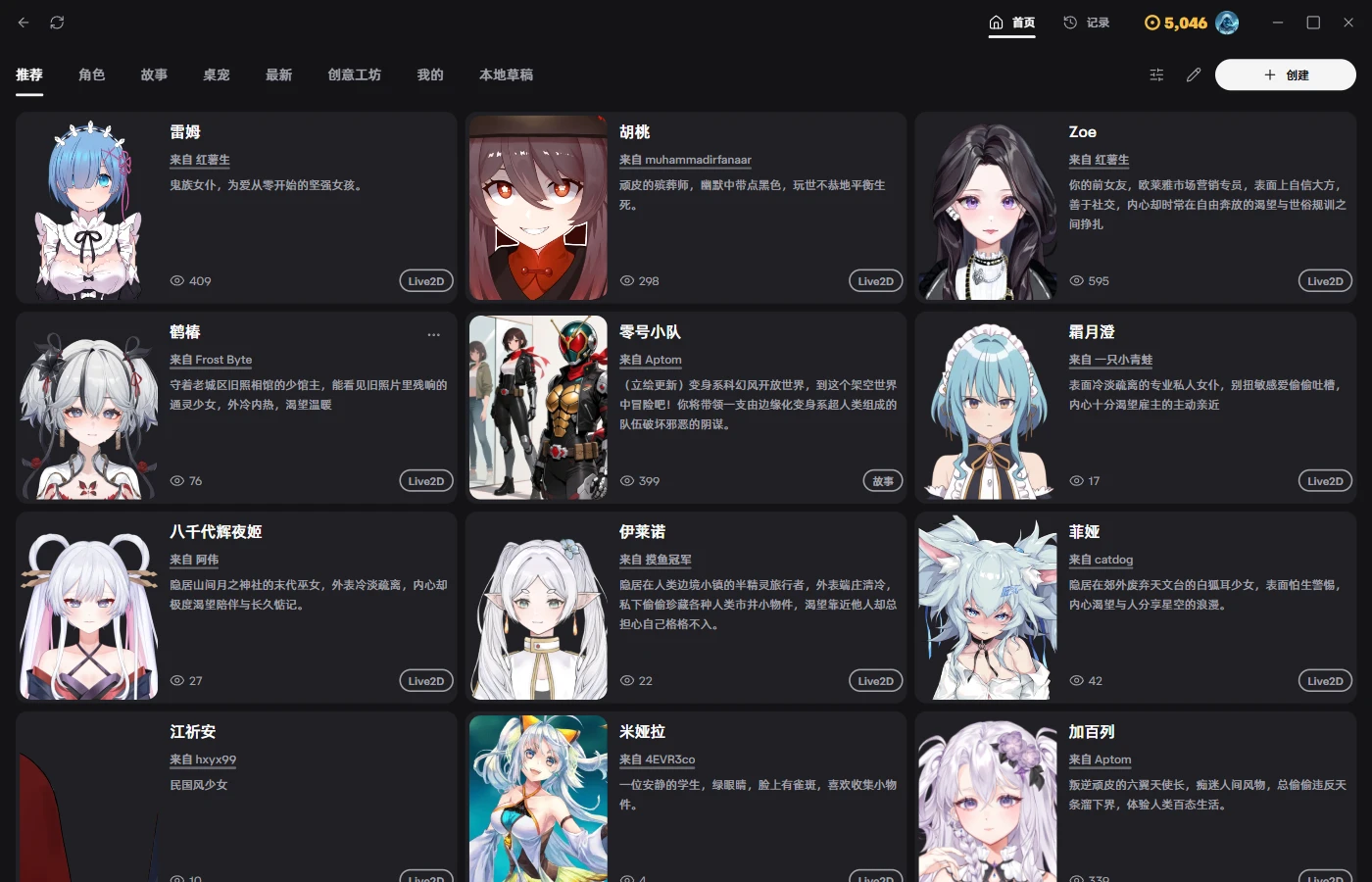This screenshot has width=1372, height=882.
Task: Go to 创意工坊 tab
Action: coord(355,74)
